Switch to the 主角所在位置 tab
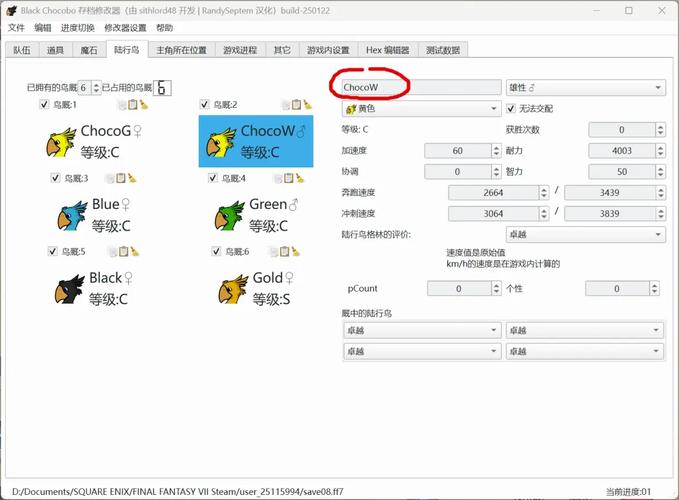This screenshot has height=500, width=679. [181, 50]
